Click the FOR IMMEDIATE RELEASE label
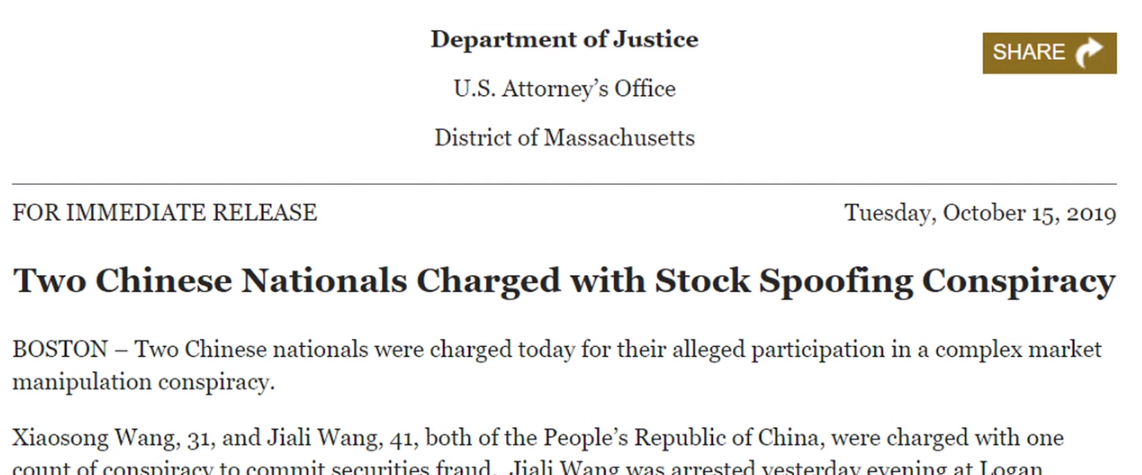1142x475 pixels. pos(164,213)
